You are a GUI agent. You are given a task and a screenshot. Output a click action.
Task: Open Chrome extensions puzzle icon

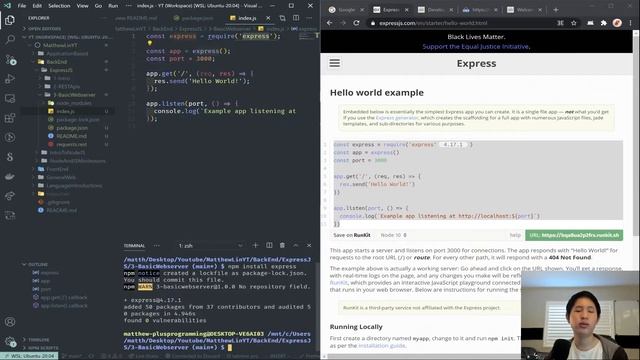[604, 23]
